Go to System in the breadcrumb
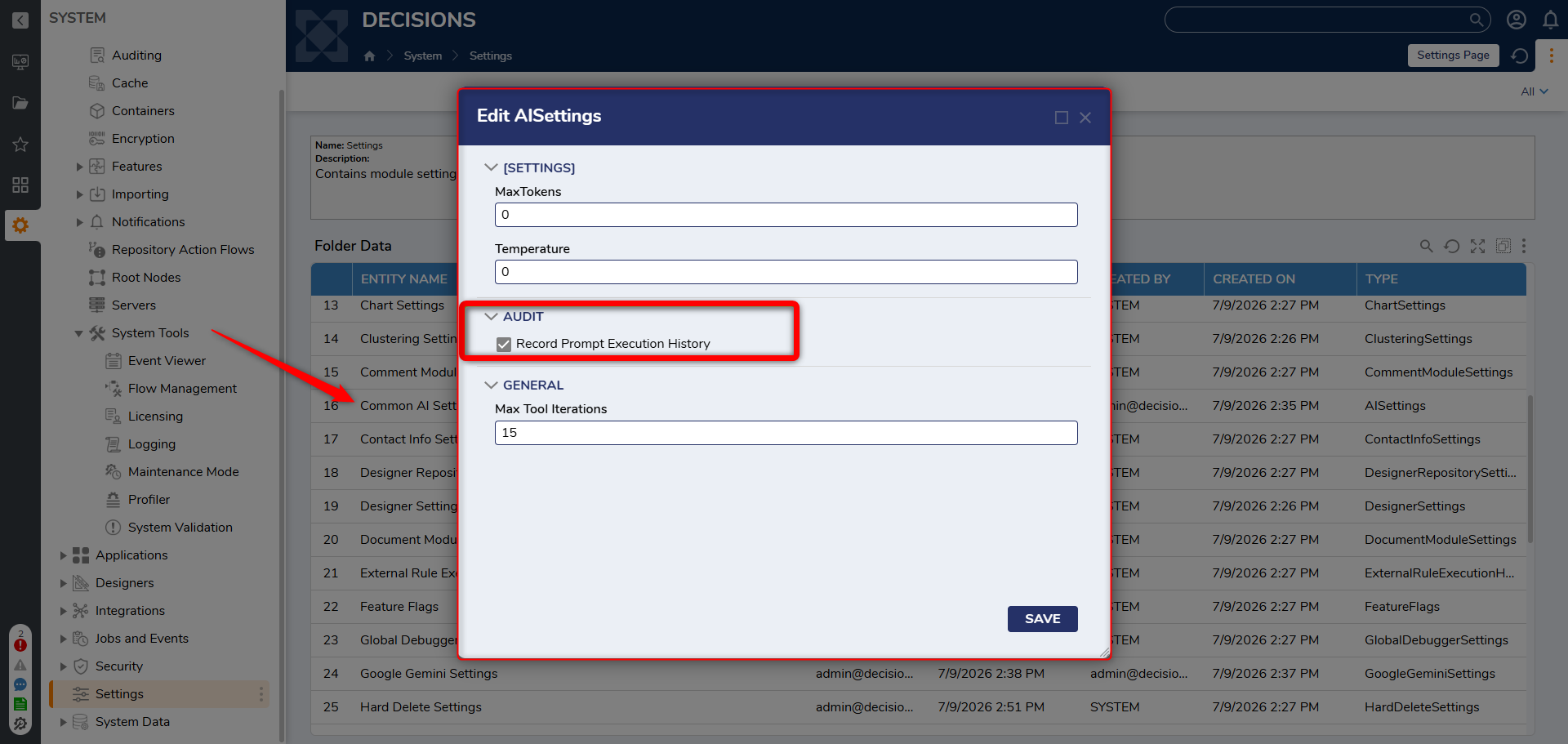This screenshot has width=1568, height=744. coord(423,56)
